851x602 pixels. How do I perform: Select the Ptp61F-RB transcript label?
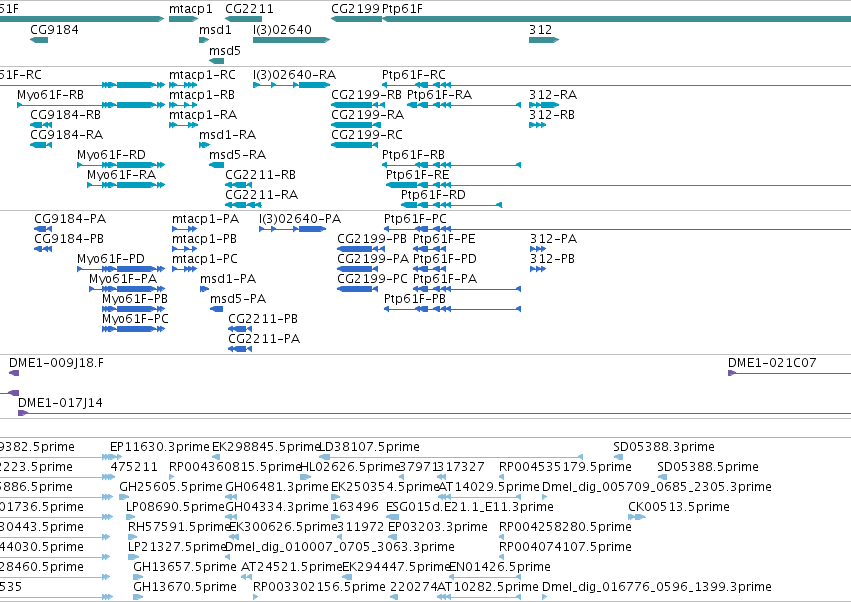pos(414,155)
